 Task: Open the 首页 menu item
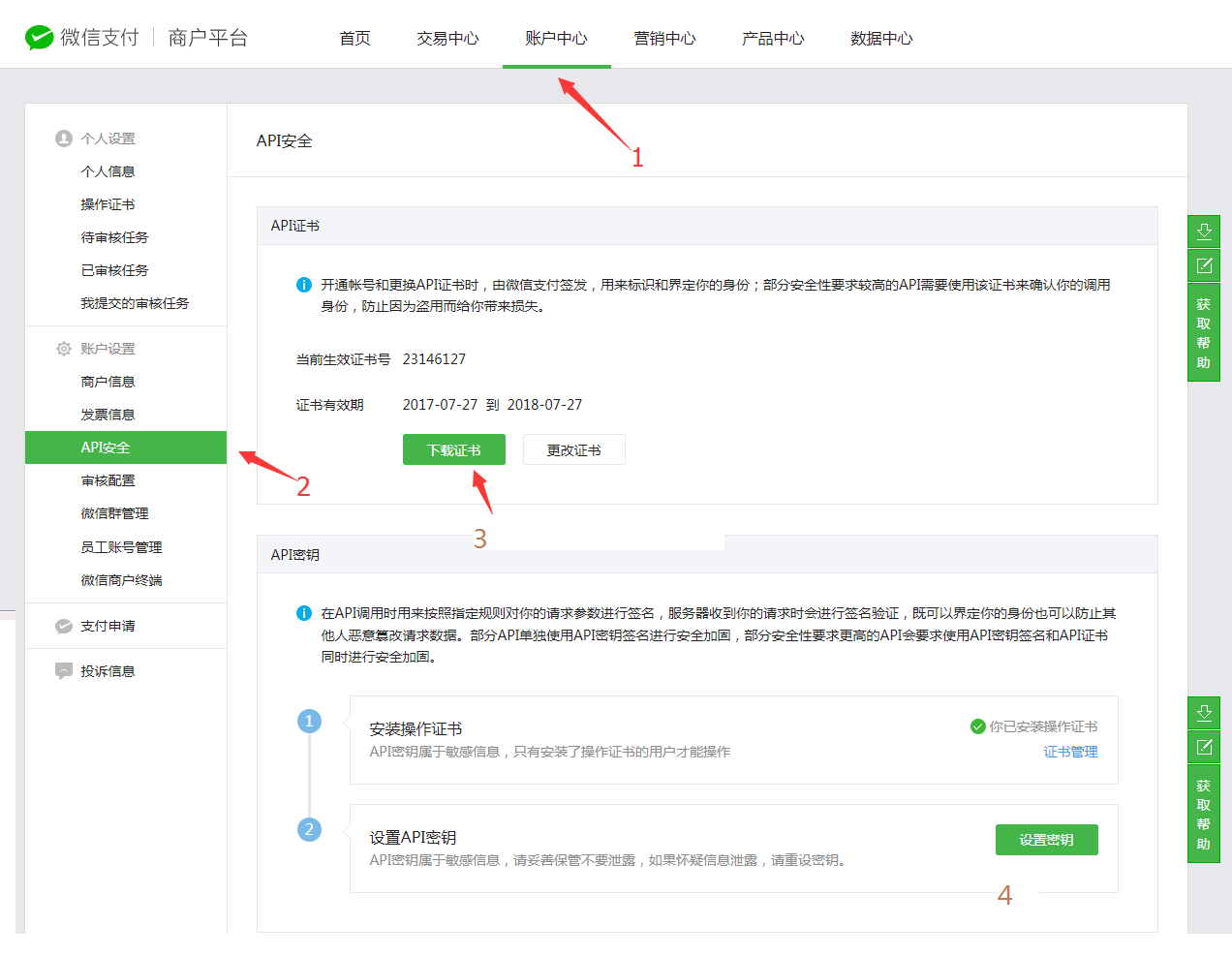pyautogui.click(x=354, y=39)
